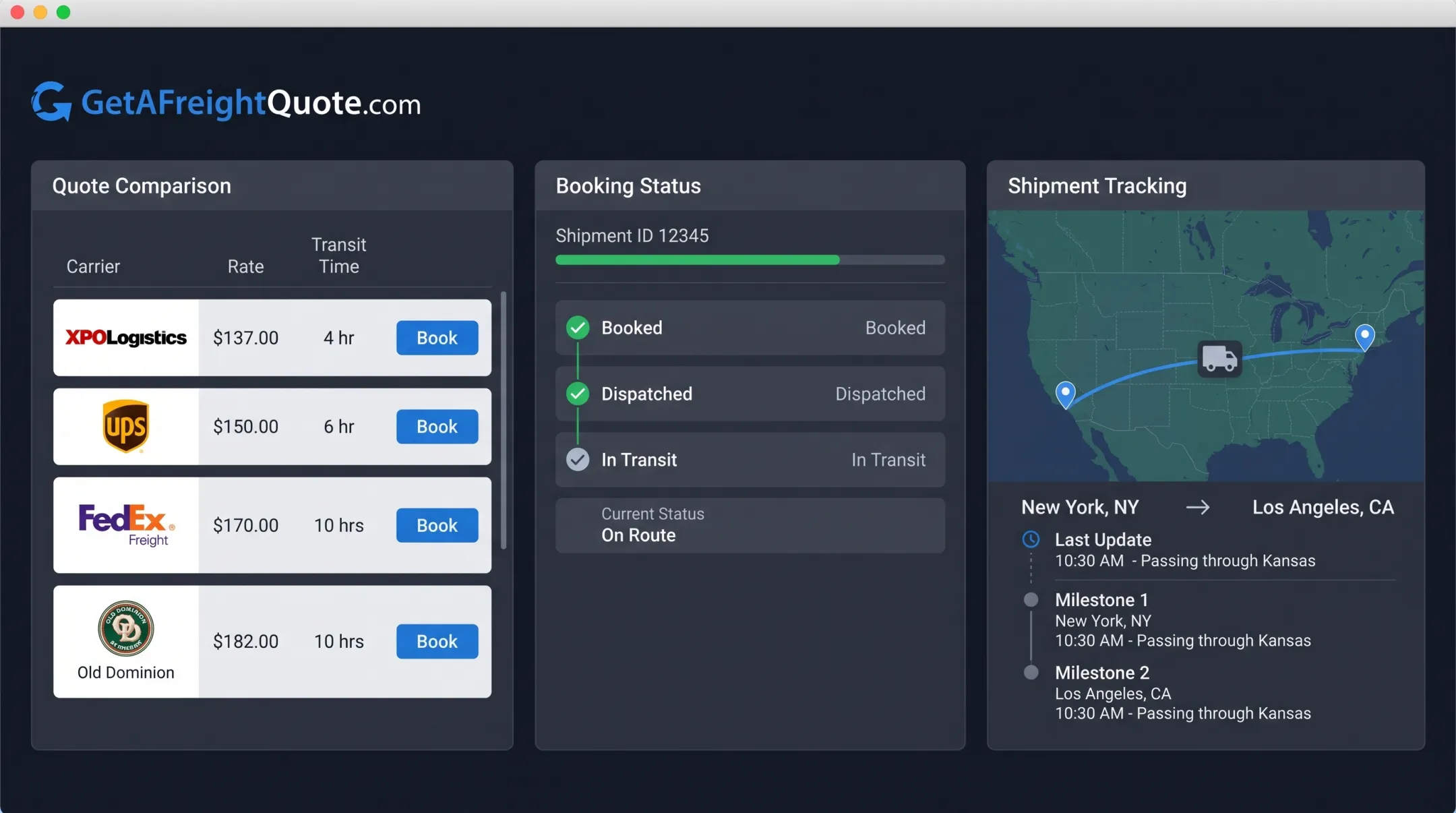Click the Transit Time column header
Image resolution: width=1456 pixels, height=813 pixels.
[x=339, y=255]
